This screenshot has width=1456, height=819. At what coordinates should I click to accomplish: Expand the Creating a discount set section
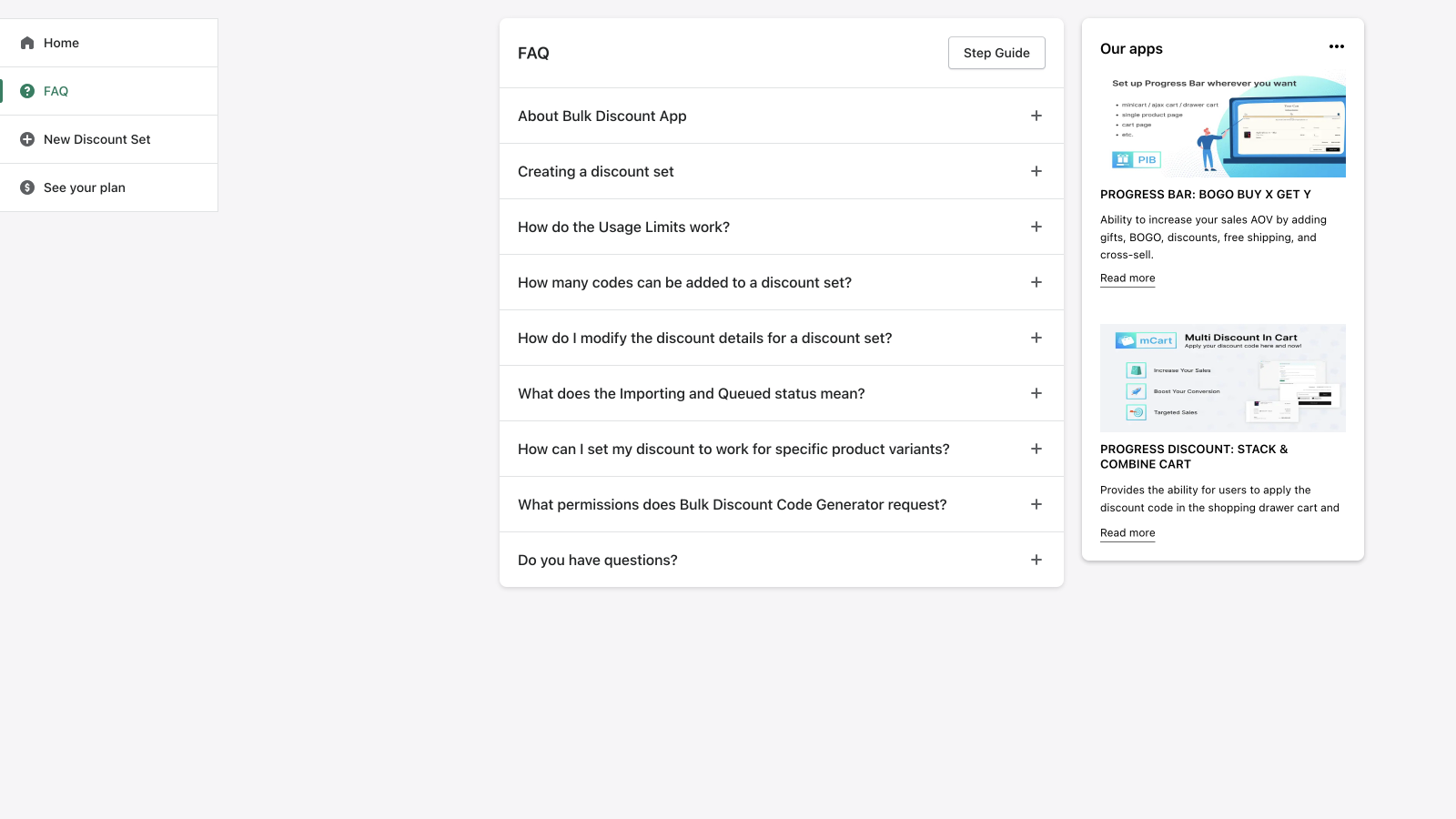click(1036, 171)
